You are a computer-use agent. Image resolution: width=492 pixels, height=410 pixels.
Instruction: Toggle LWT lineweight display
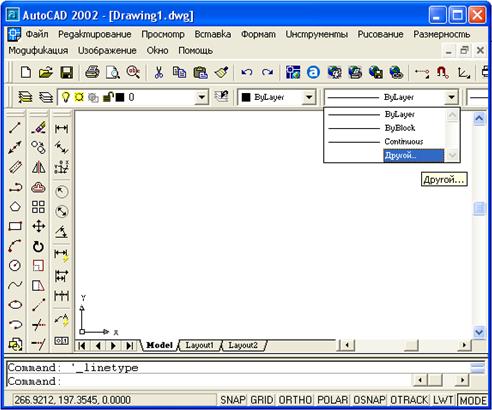(x=443, y=400)
